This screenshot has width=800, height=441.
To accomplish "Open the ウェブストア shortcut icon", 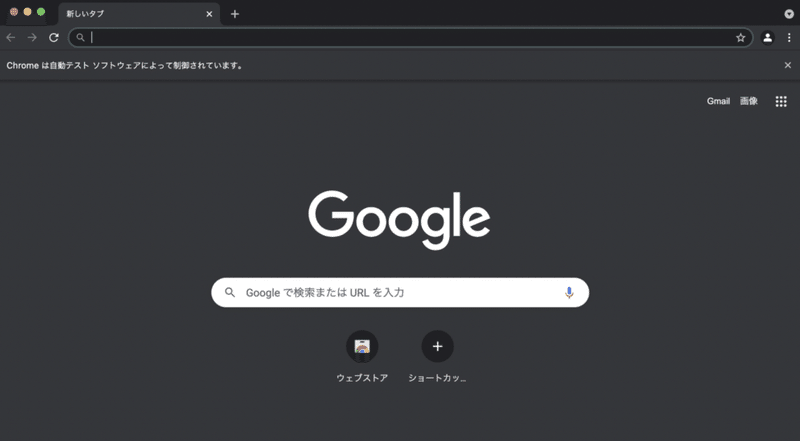I will [x=362, y=347].
